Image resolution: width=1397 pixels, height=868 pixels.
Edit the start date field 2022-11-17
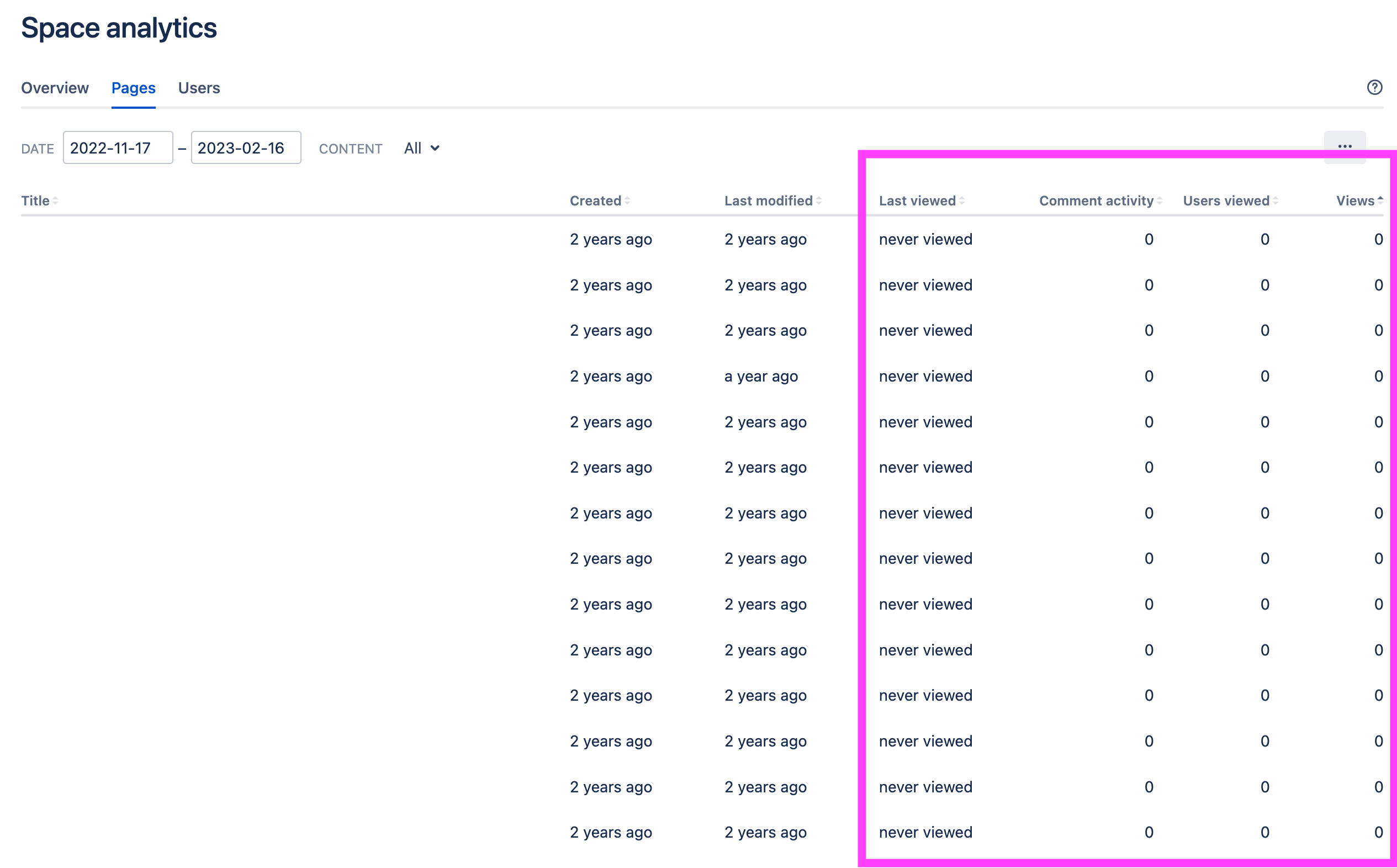pyautogui.click(x=118, y=147)
